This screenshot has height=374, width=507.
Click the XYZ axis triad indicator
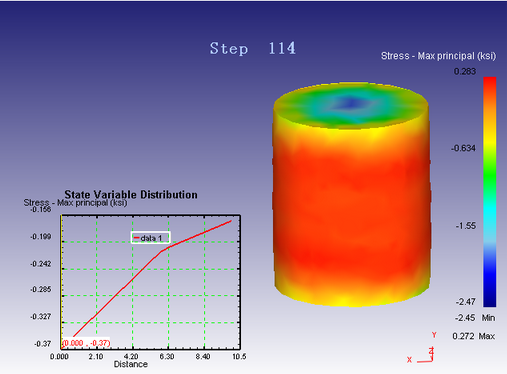[x=422, y=348]
